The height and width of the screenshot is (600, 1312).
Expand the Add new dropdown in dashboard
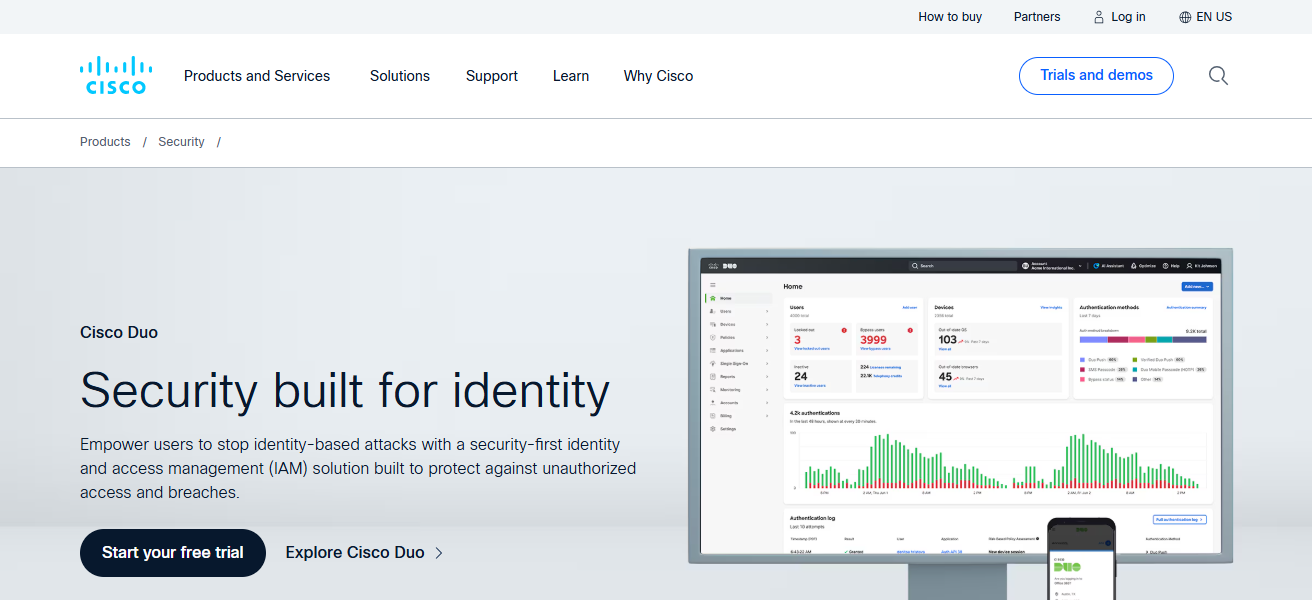pos(1196,286)
